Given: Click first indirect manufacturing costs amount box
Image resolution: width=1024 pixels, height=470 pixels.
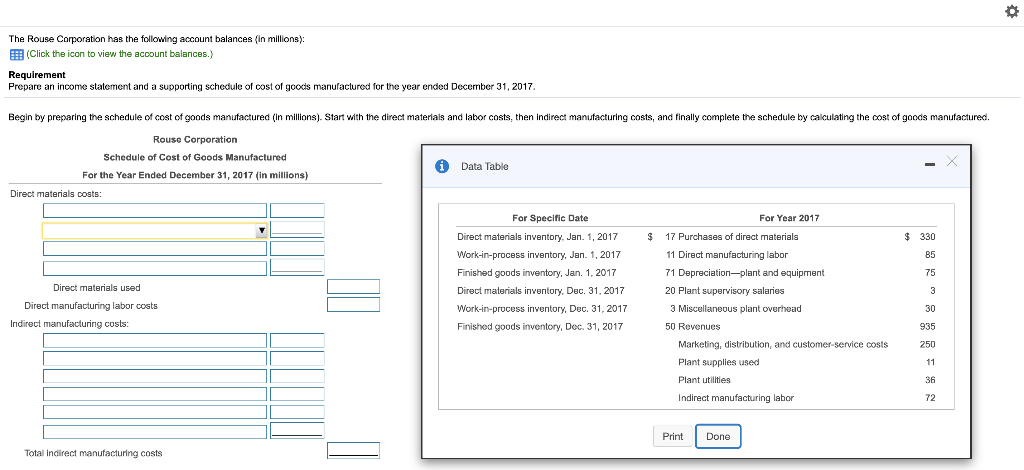Looking at the screenshot, I should [x=298, y=341].
